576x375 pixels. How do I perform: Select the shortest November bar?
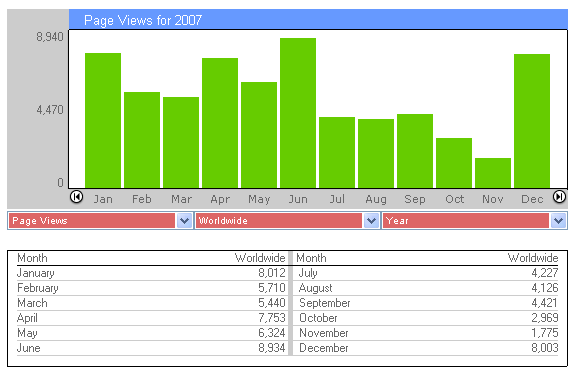(x=493, y=173)
